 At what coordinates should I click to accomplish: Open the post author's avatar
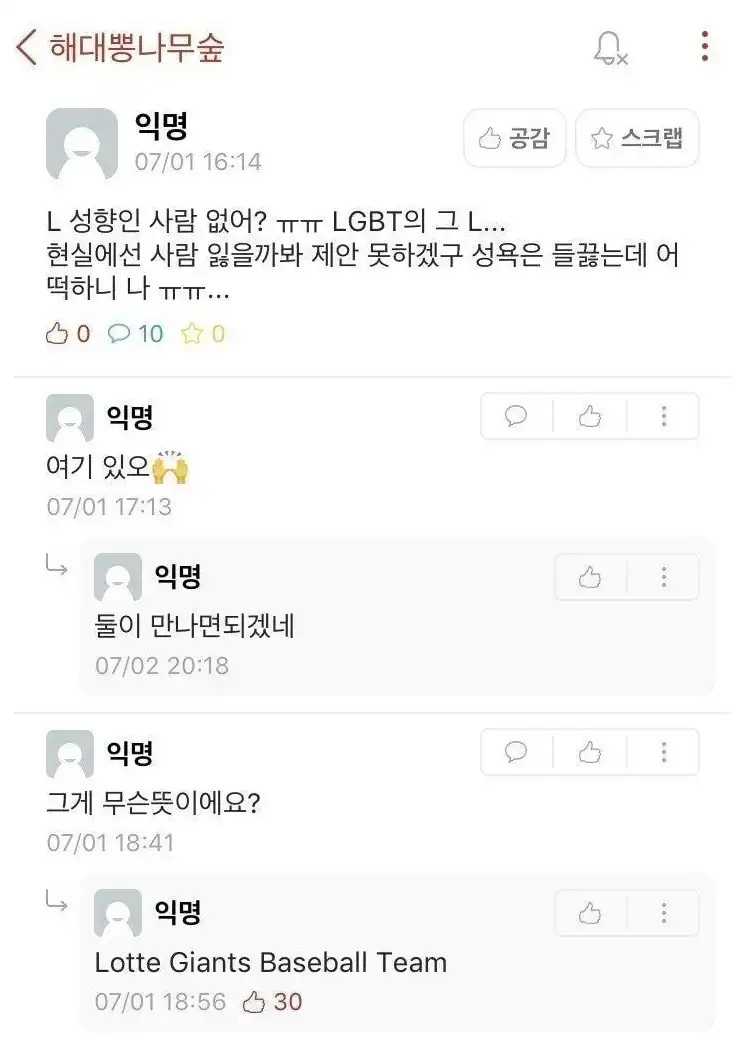point(82,144)
